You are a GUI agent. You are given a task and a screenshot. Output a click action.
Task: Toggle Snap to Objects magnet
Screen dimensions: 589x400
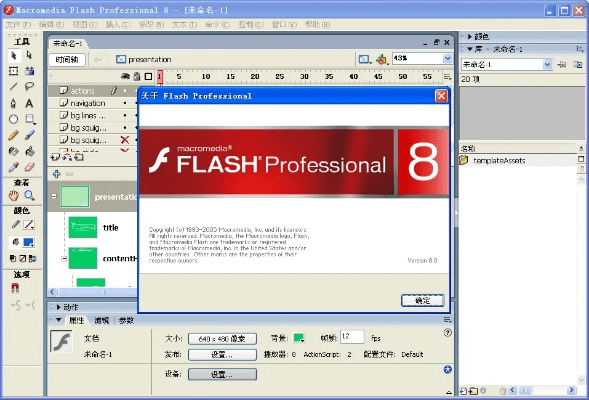coord(15,288)
